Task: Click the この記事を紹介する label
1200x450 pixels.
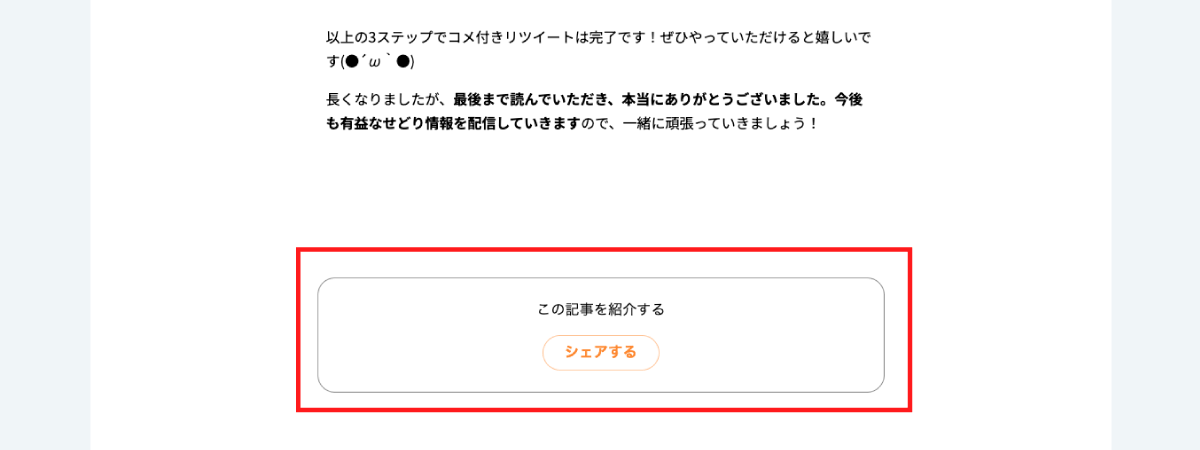Action: (601, 309)
